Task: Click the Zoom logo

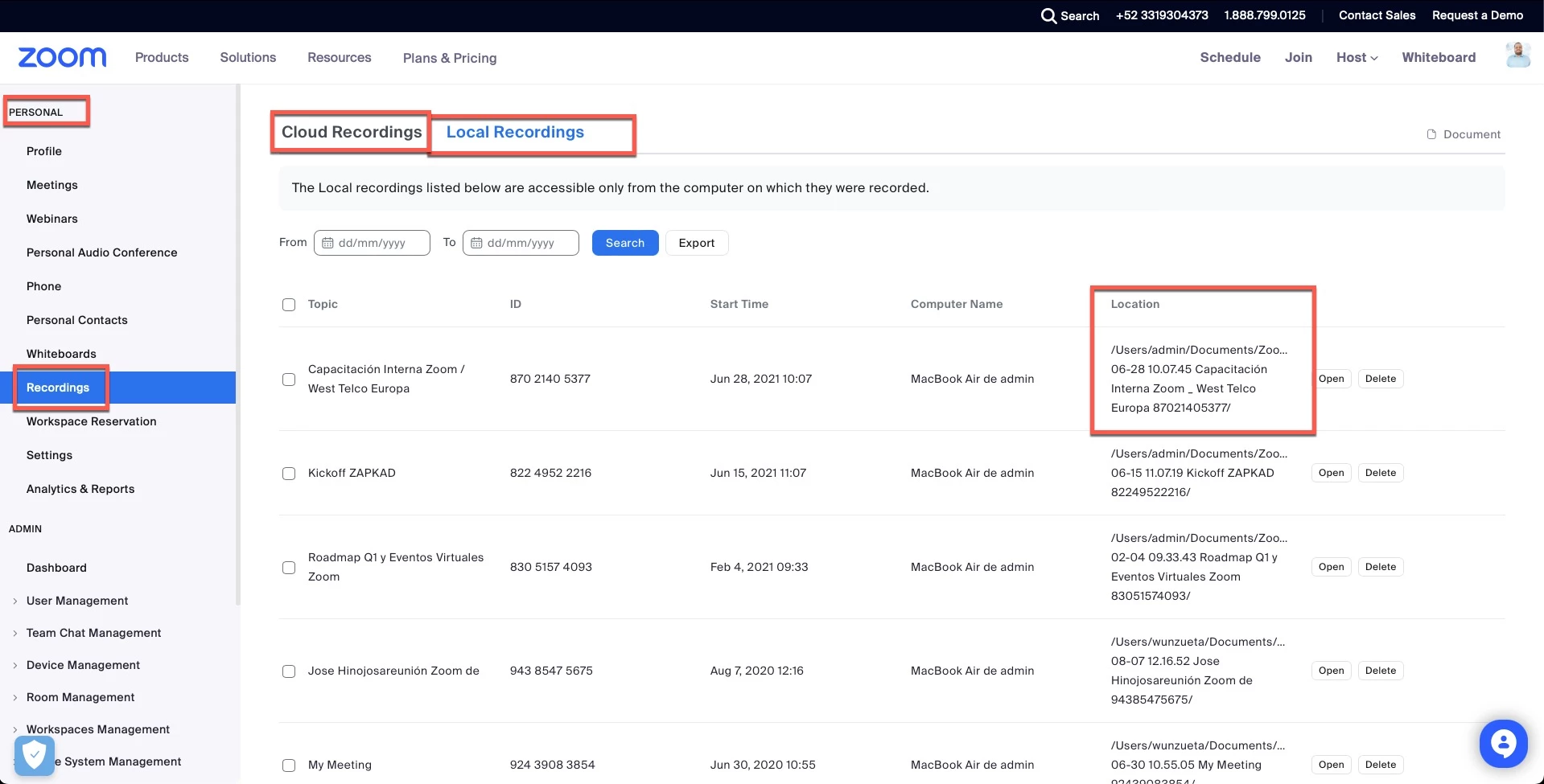Action: [x=62, y=57]
